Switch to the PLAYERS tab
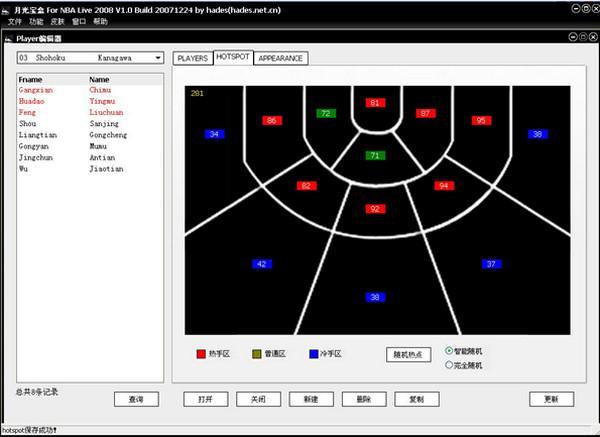The height and width of the screenshot is (437, 600). [192, 58]
